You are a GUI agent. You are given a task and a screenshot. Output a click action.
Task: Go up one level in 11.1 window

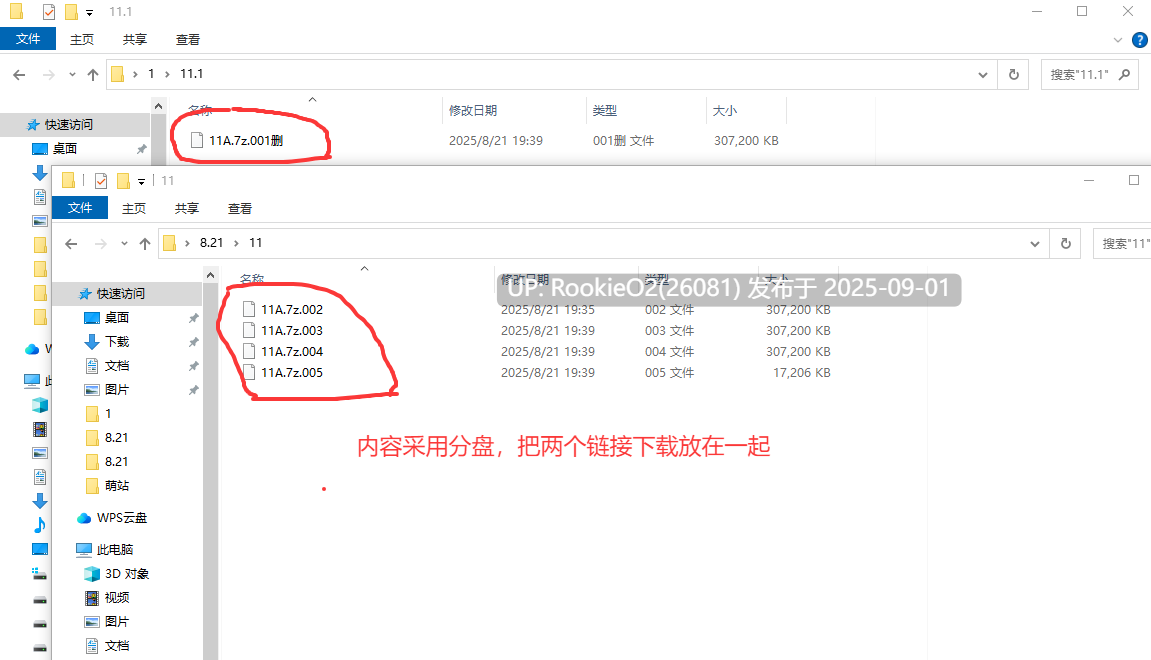[x=92, y=74]
